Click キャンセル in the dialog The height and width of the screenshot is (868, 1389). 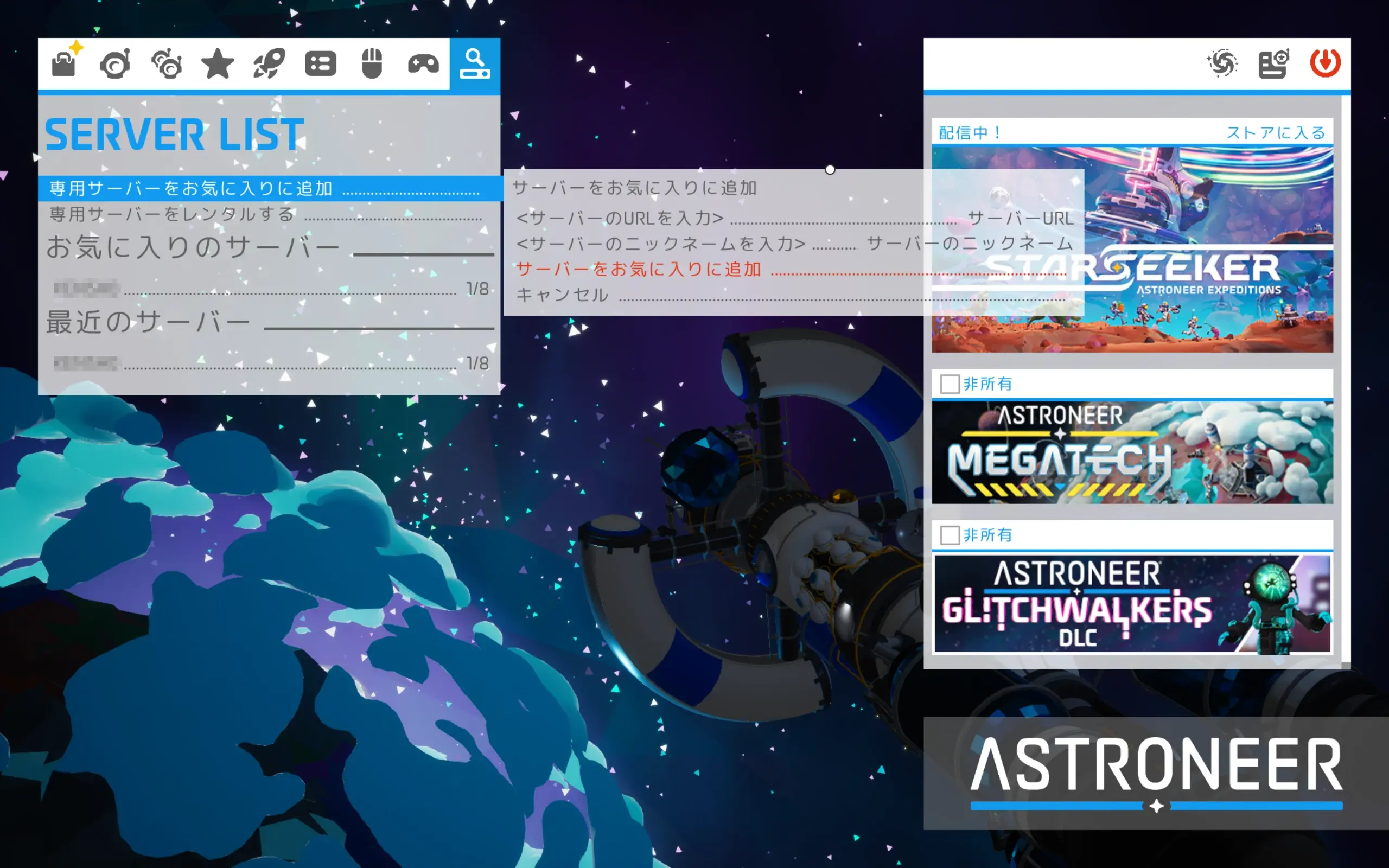(794, 295)
